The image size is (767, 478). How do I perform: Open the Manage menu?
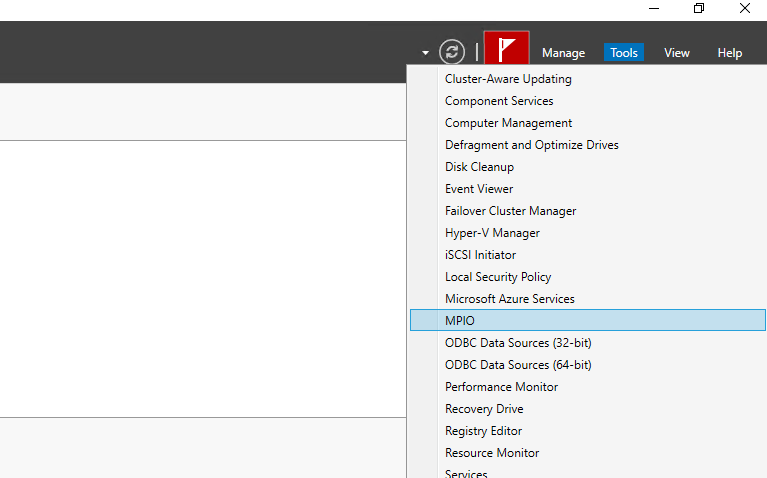pos(563,53)
